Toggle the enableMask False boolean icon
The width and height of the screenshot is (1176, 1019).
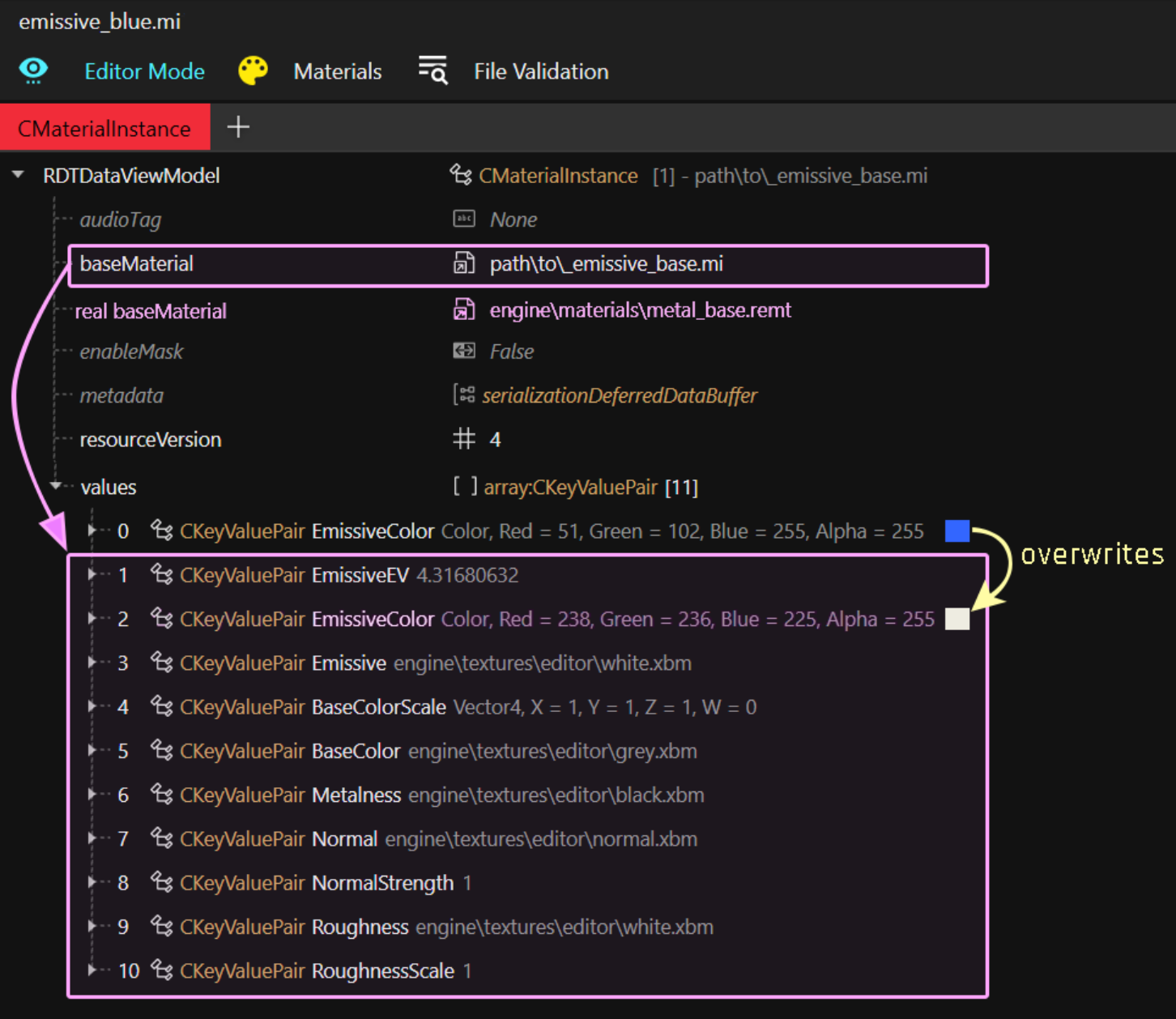[x=464, y=351]
